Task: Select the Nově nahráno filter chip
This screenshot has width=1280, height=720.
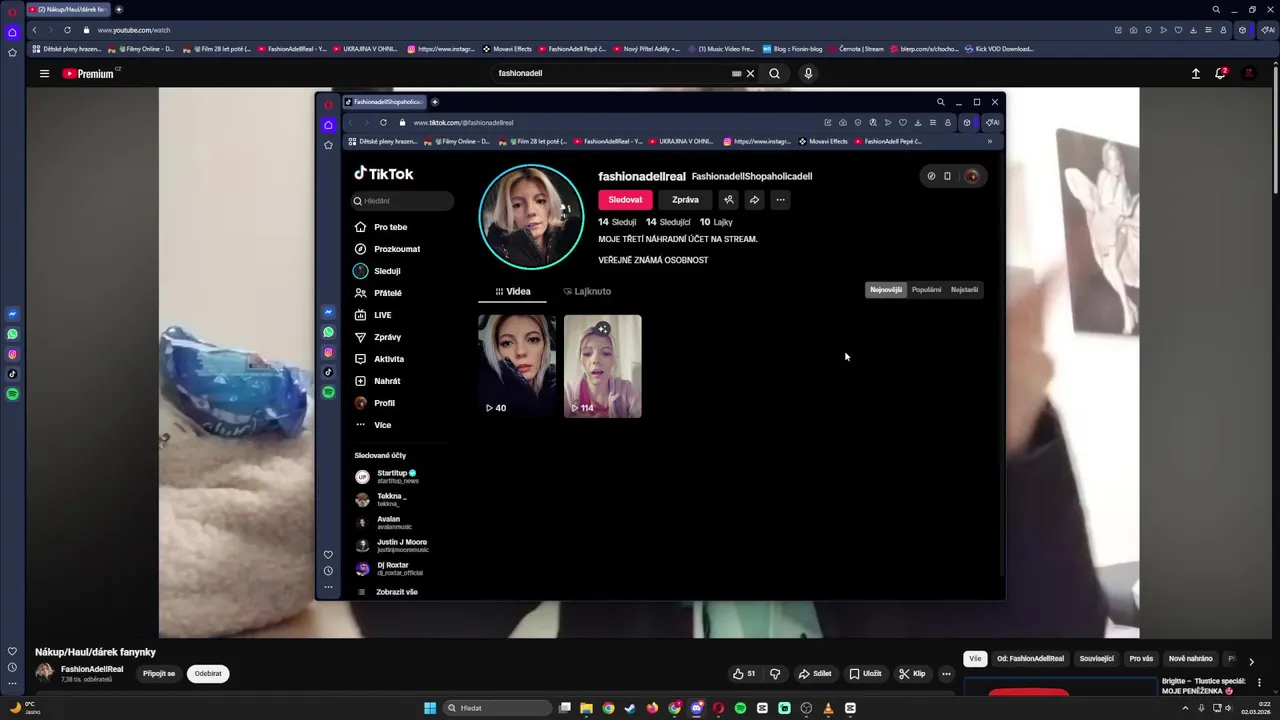Action: [x=1191, y=659]
